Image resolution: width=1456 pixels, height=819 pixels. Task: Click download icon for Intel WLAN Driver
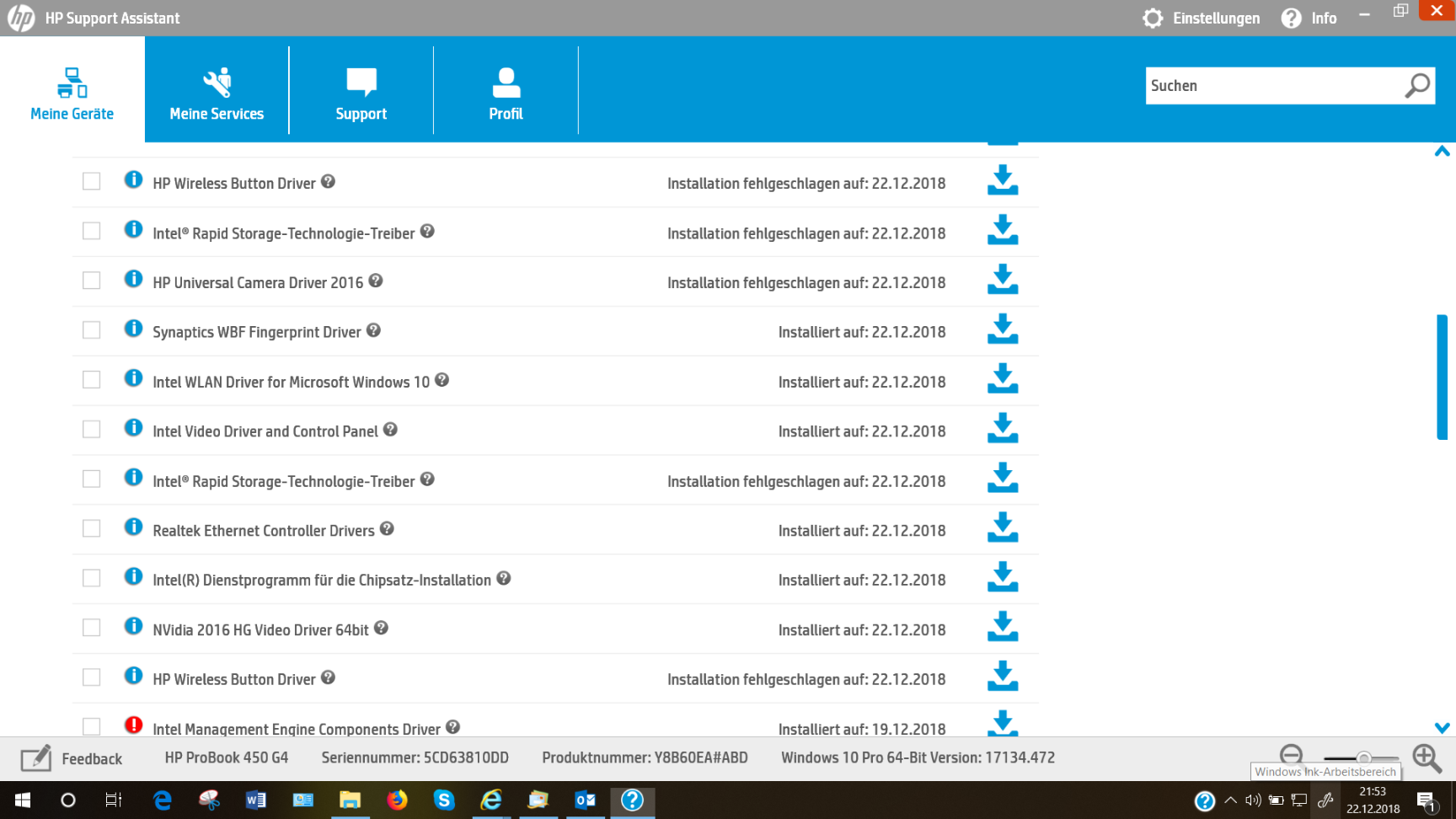(1003, 379)
